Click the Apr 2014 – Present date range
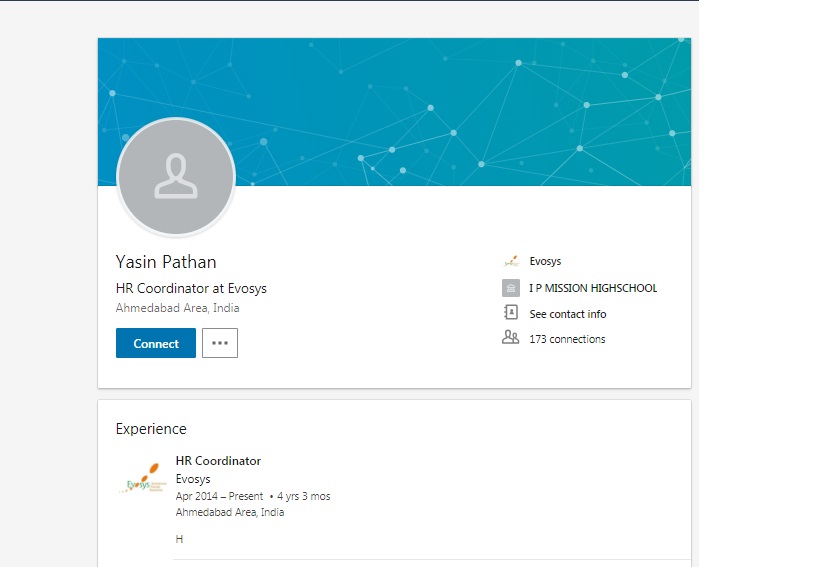Screen dimensions: 819x567 click(219, 496)
